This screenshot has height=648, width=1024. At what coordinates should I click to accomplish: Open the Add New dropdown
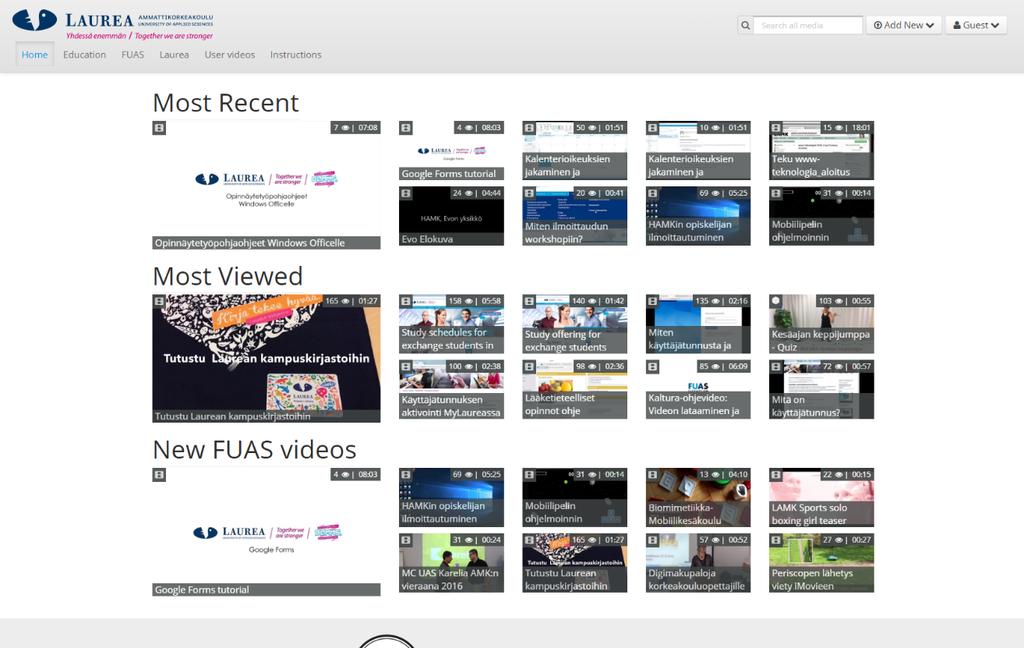[904, 25]
